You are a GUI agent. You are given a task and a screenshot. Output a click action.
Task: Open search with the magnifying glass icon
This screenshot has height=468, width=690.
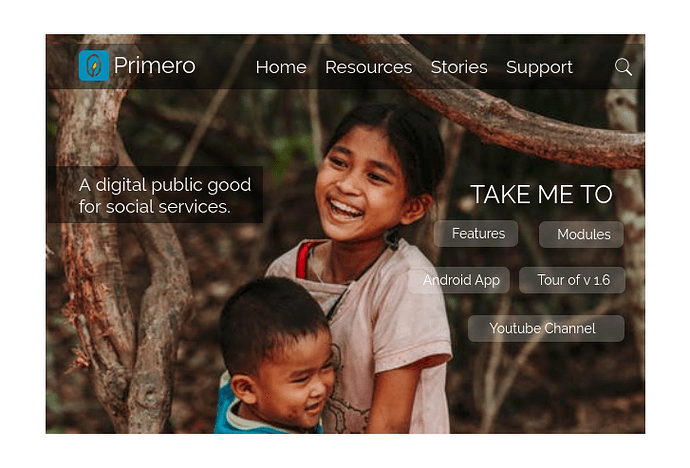[x=623, y=67]
